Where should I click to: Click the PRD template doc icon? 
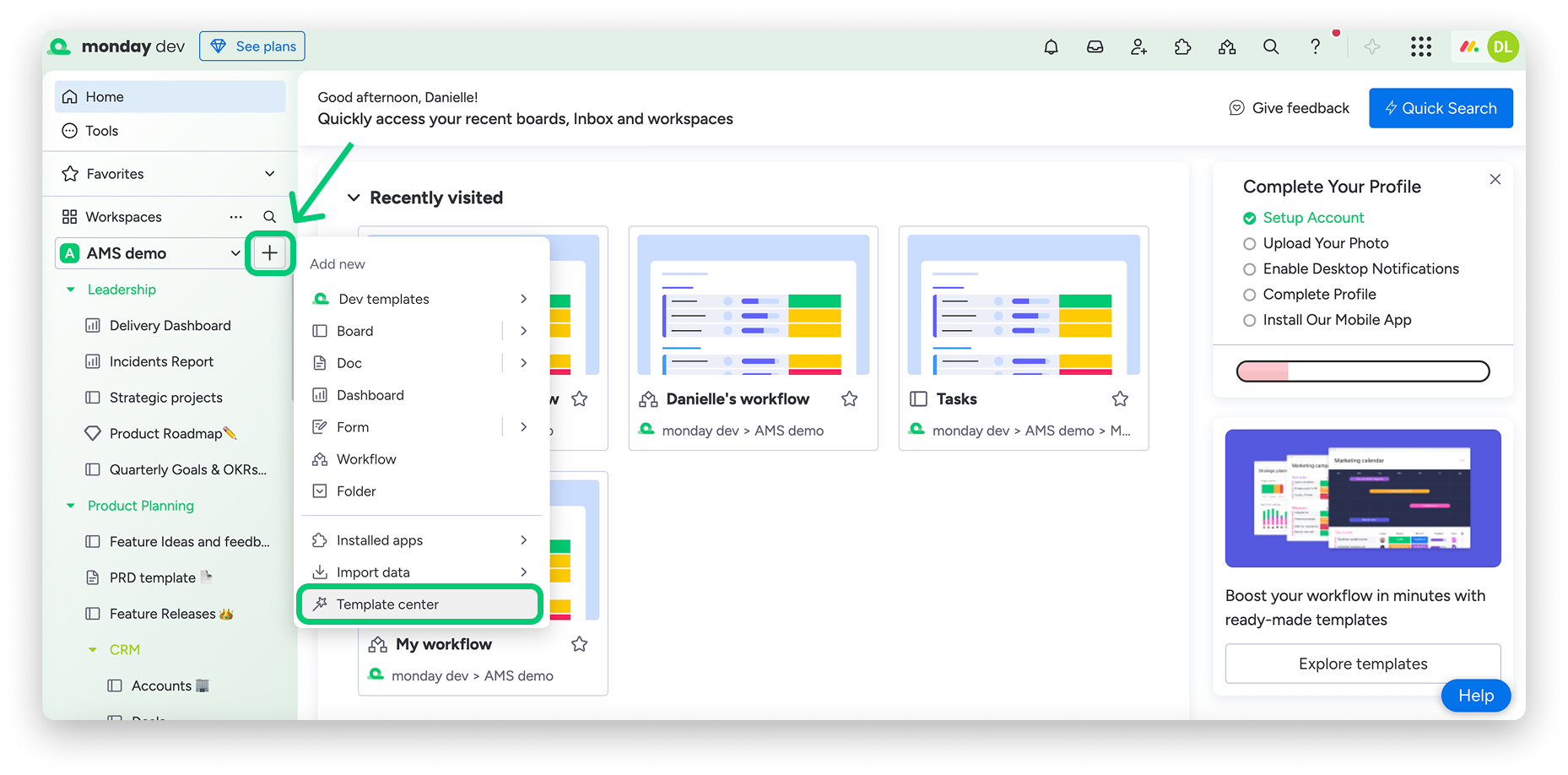[93, 578]
